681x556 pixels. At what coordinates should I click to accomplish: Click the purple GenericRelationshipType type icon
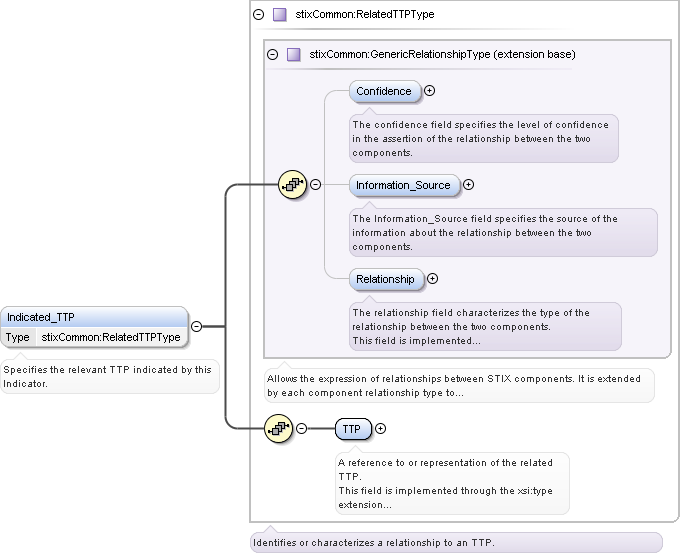pyautogui.click(x=294, y=54)
